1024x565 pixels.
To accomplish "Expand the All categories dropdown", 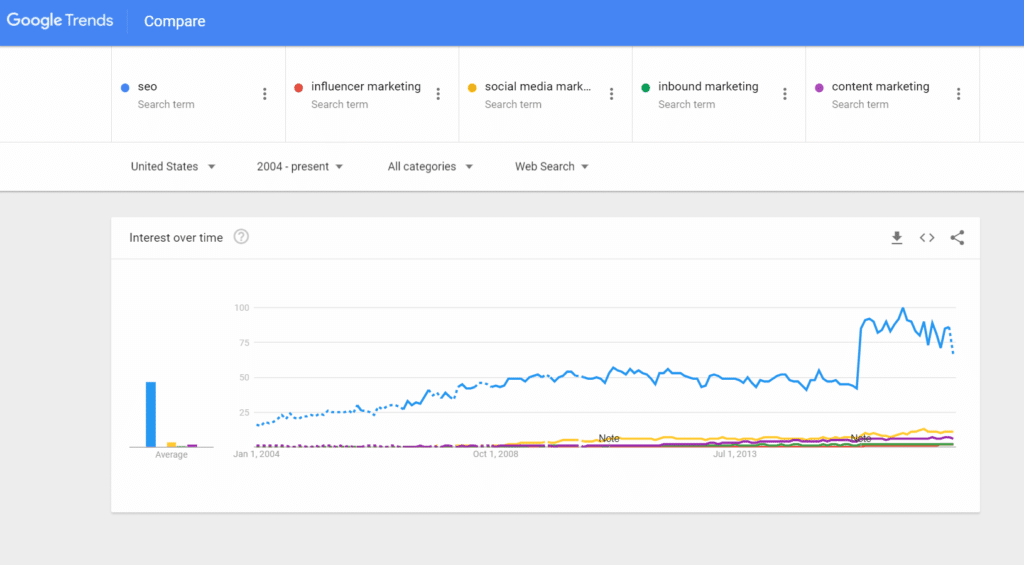I will point(430,167).
